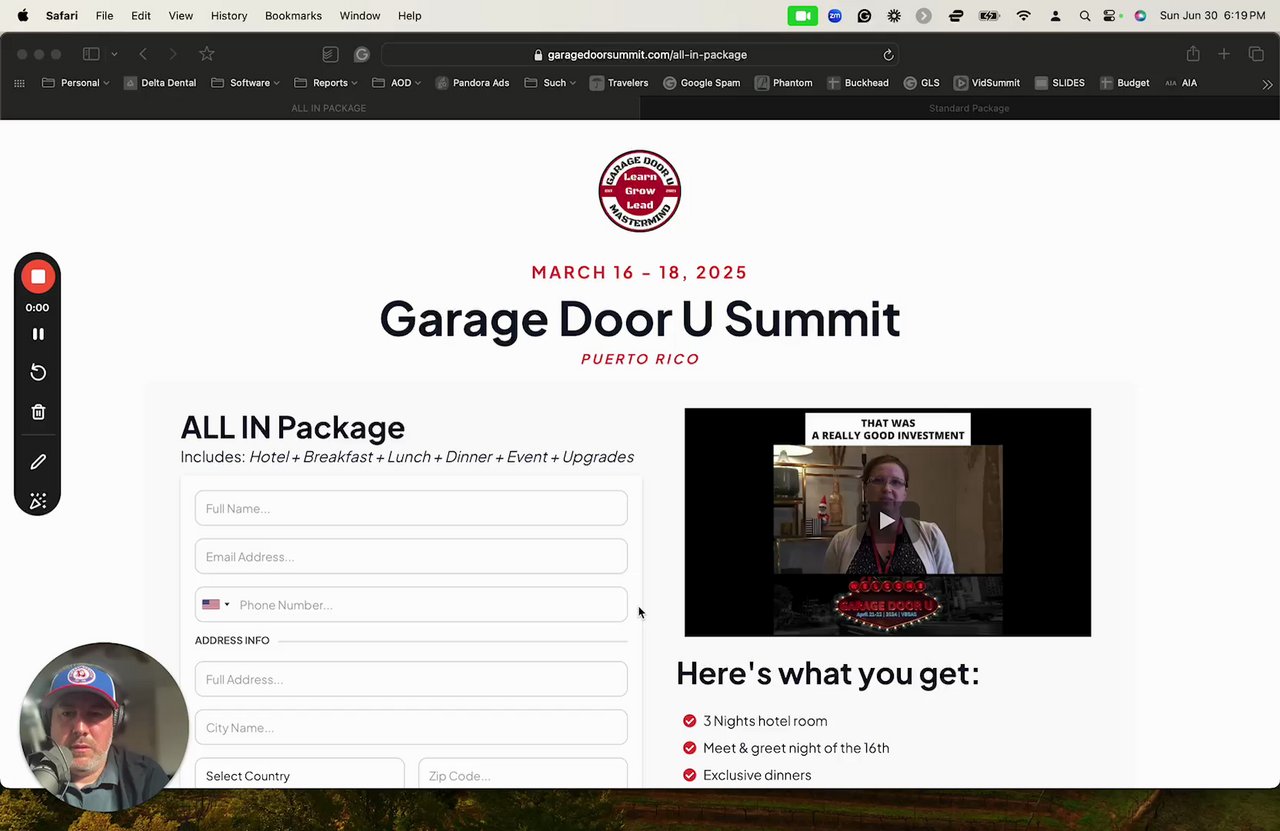Pause the recording
This screenshot has height=831, width=1280.
coord(38,334)
